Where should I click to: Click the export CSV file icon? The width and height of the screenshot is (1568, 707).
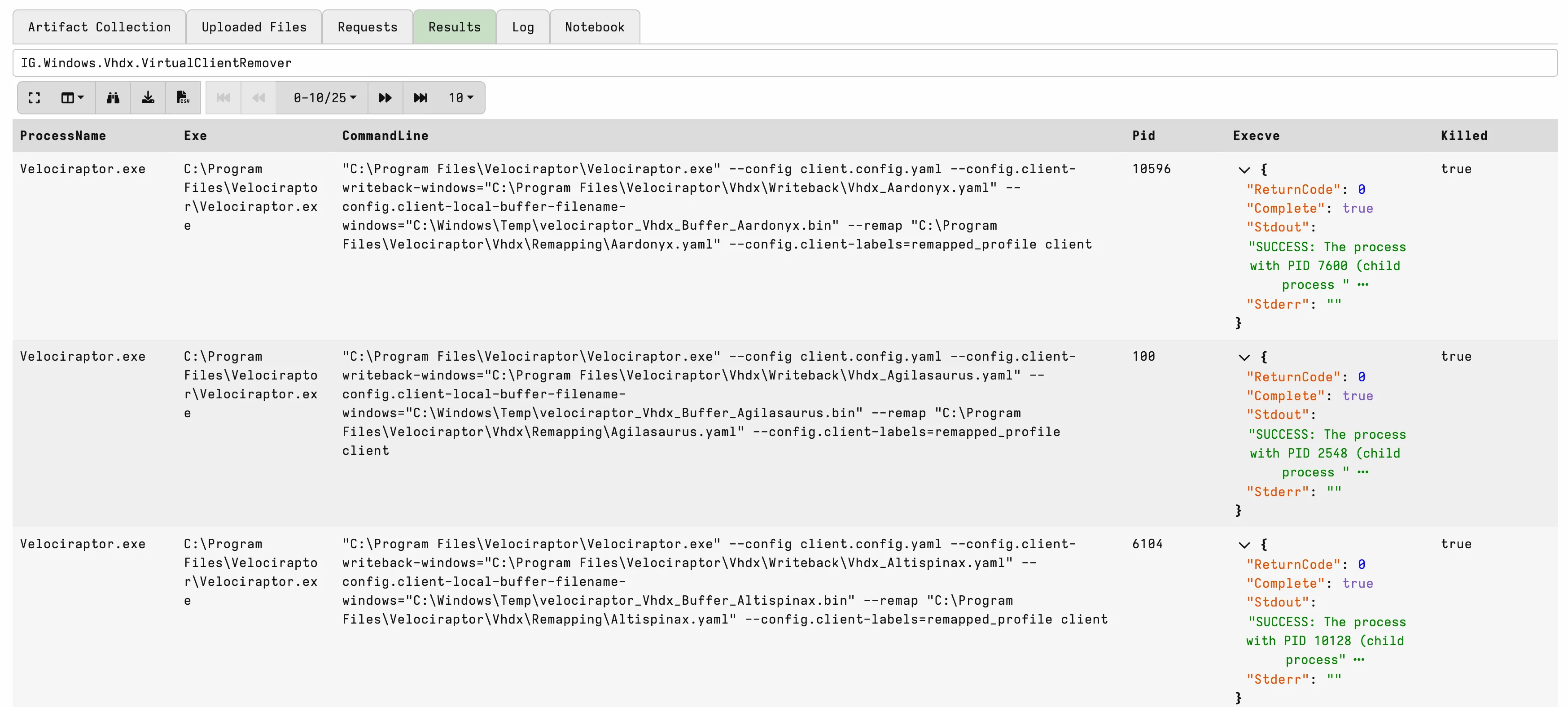183,98
